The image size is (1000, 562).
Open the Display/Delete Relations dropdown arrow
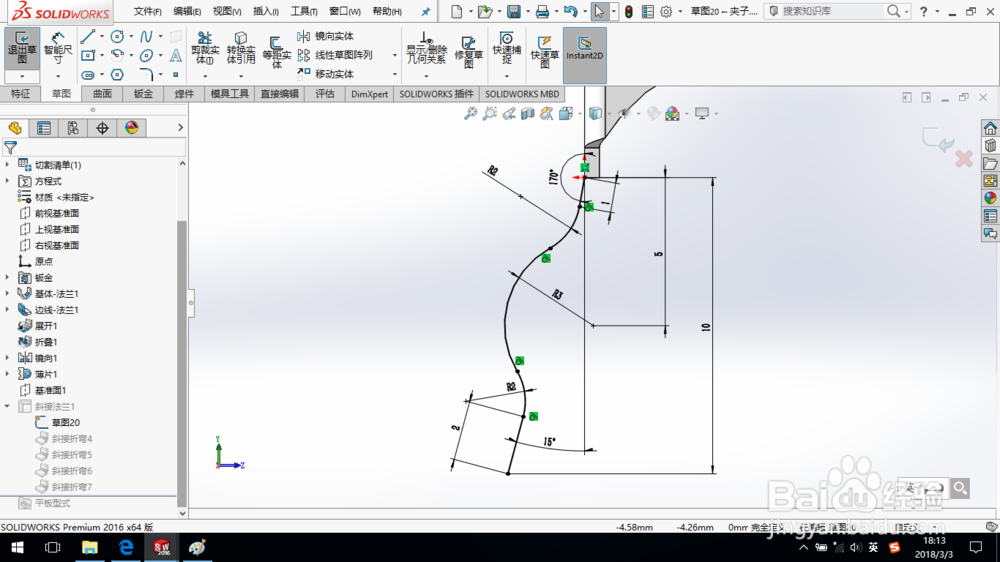pyautogui.click(x=426, y=77)
